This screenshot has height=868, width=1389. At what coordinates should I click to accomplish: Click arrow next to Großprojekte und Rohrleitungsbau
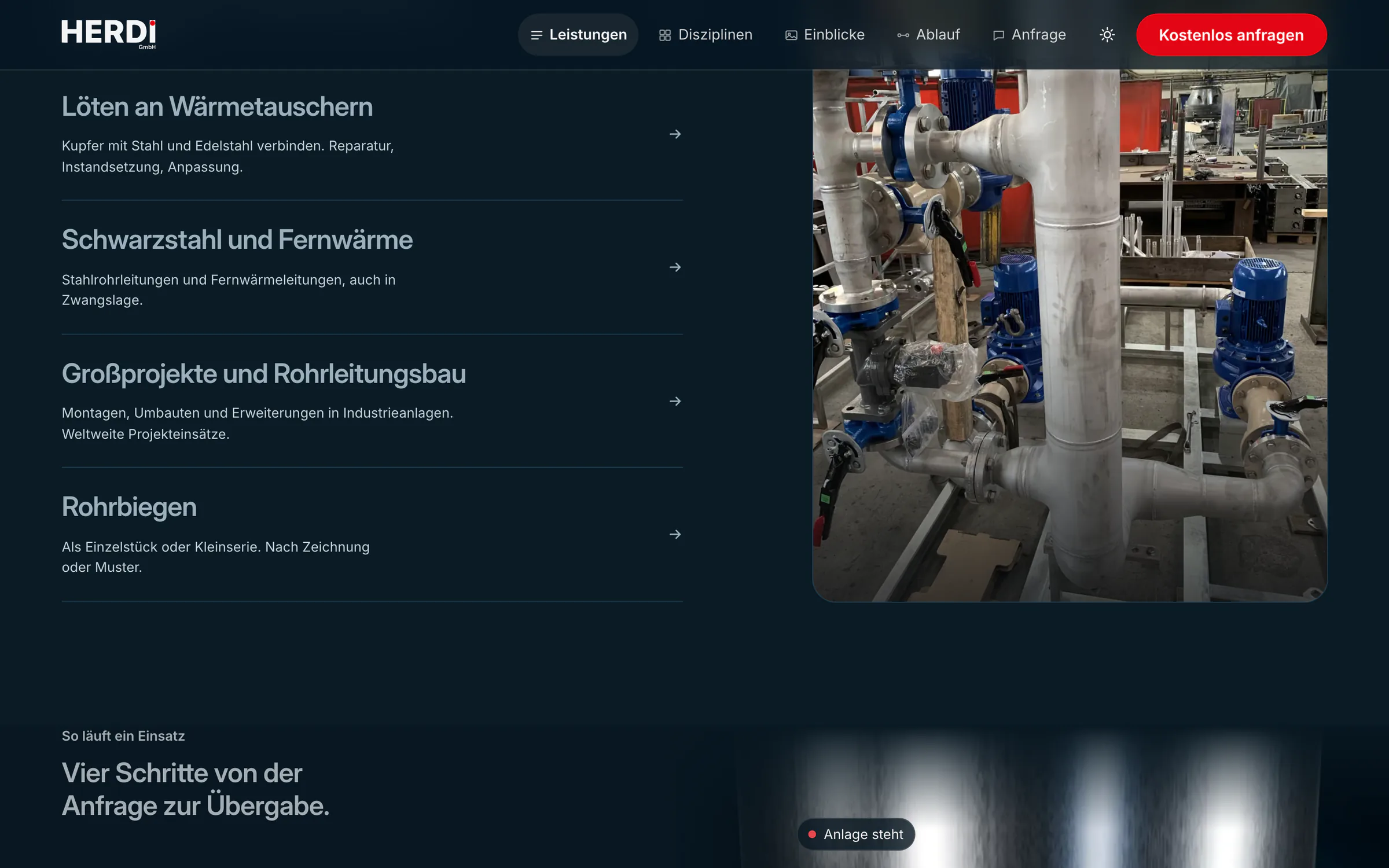click(675, 401)
